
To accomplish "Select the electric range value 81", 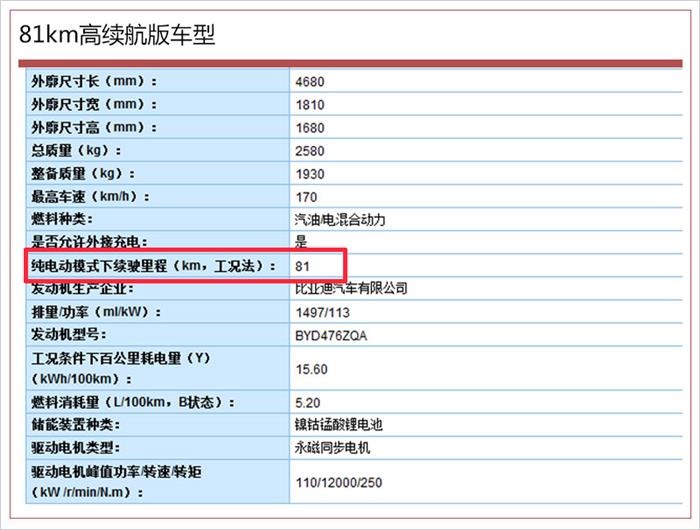I will [302, 267].
